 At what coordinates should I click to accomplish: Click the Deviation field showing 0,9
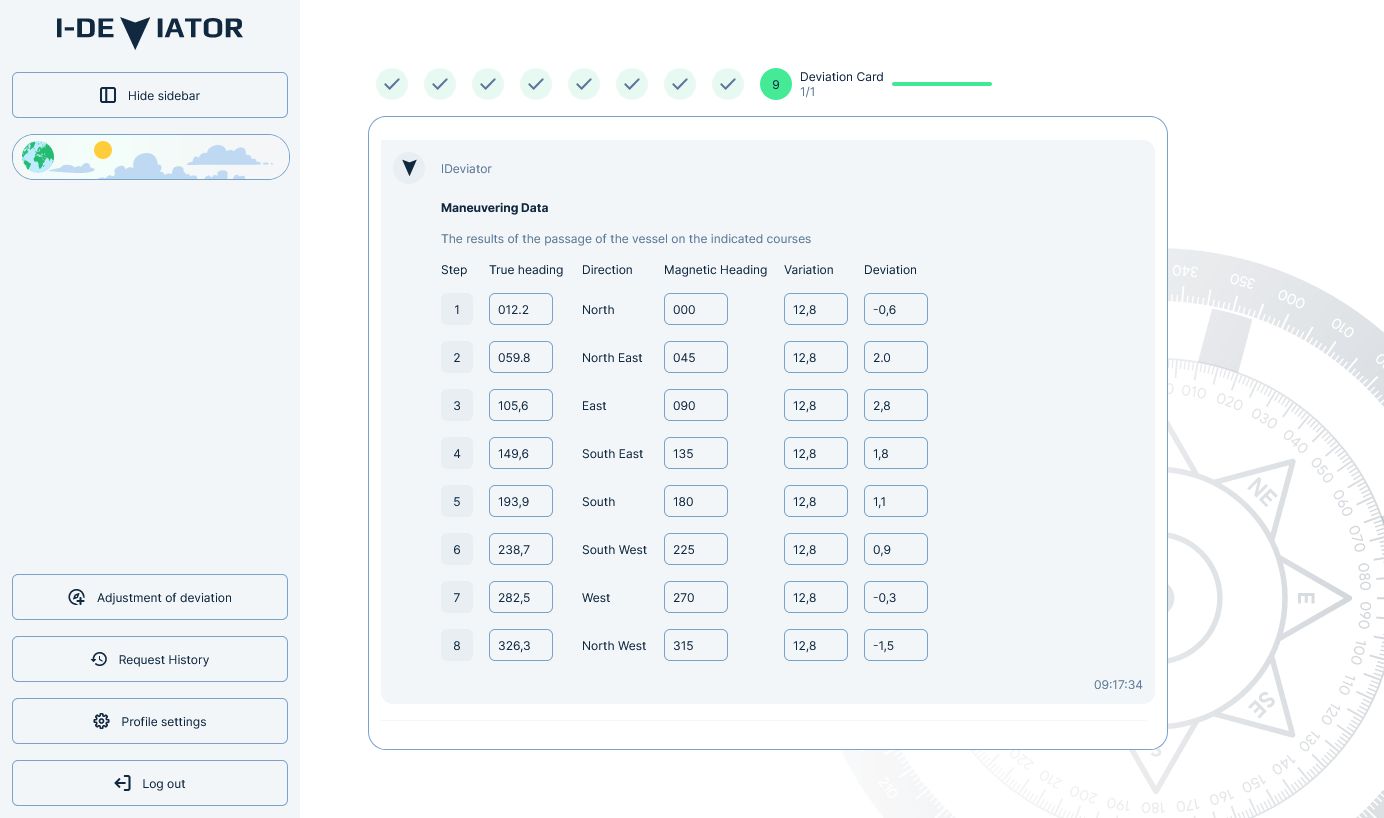pos(896,549)
